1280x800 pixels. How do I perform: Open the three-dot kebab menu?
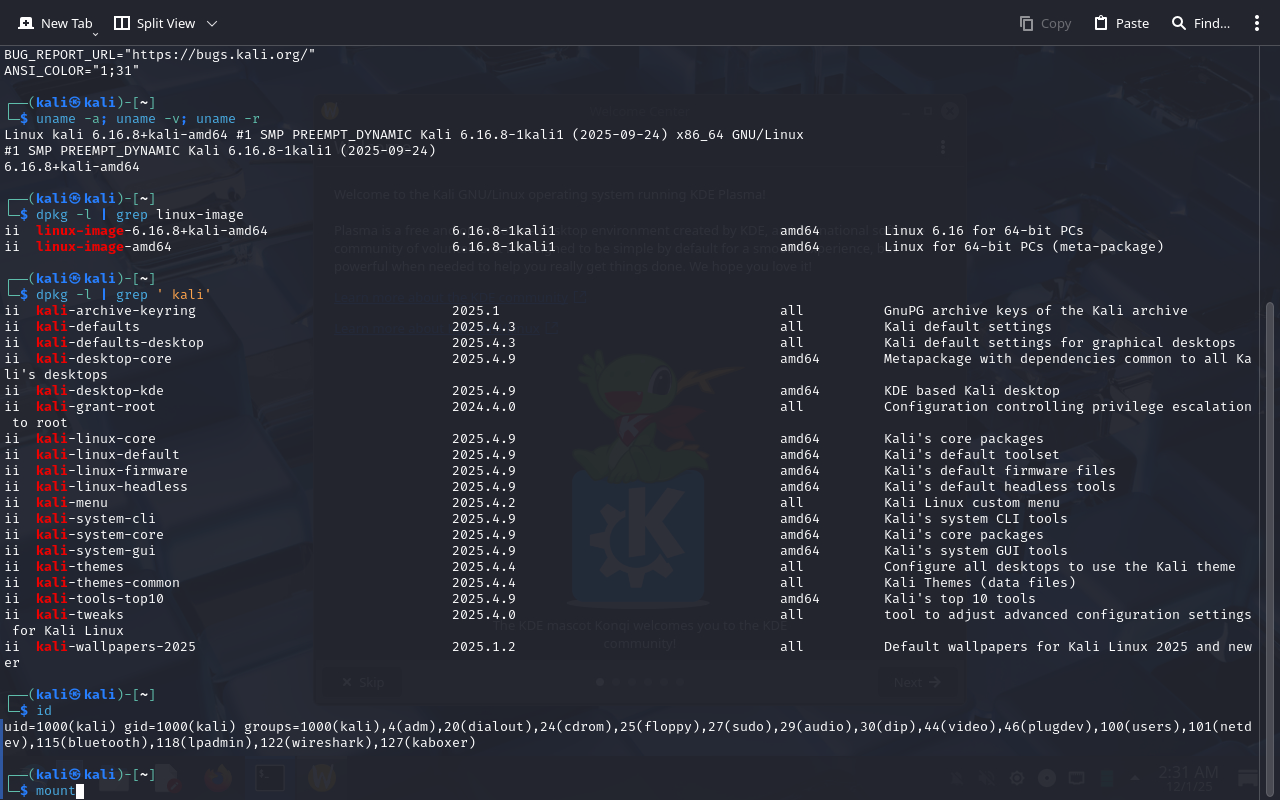click(1257, 23)
